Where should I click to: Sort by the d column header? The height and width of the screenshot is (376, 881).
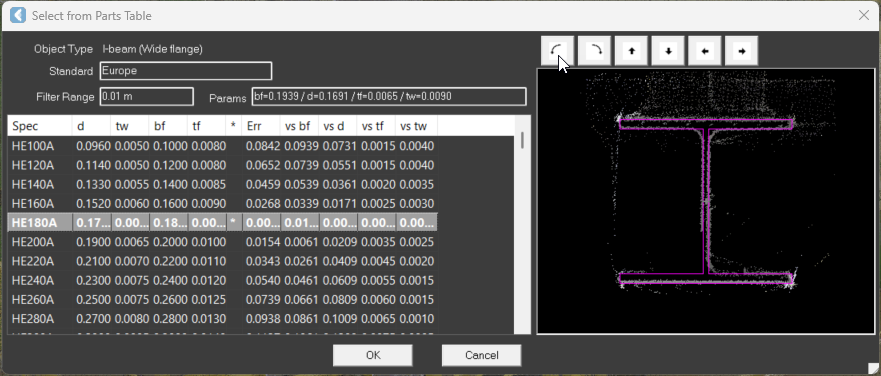click(91, 126)
